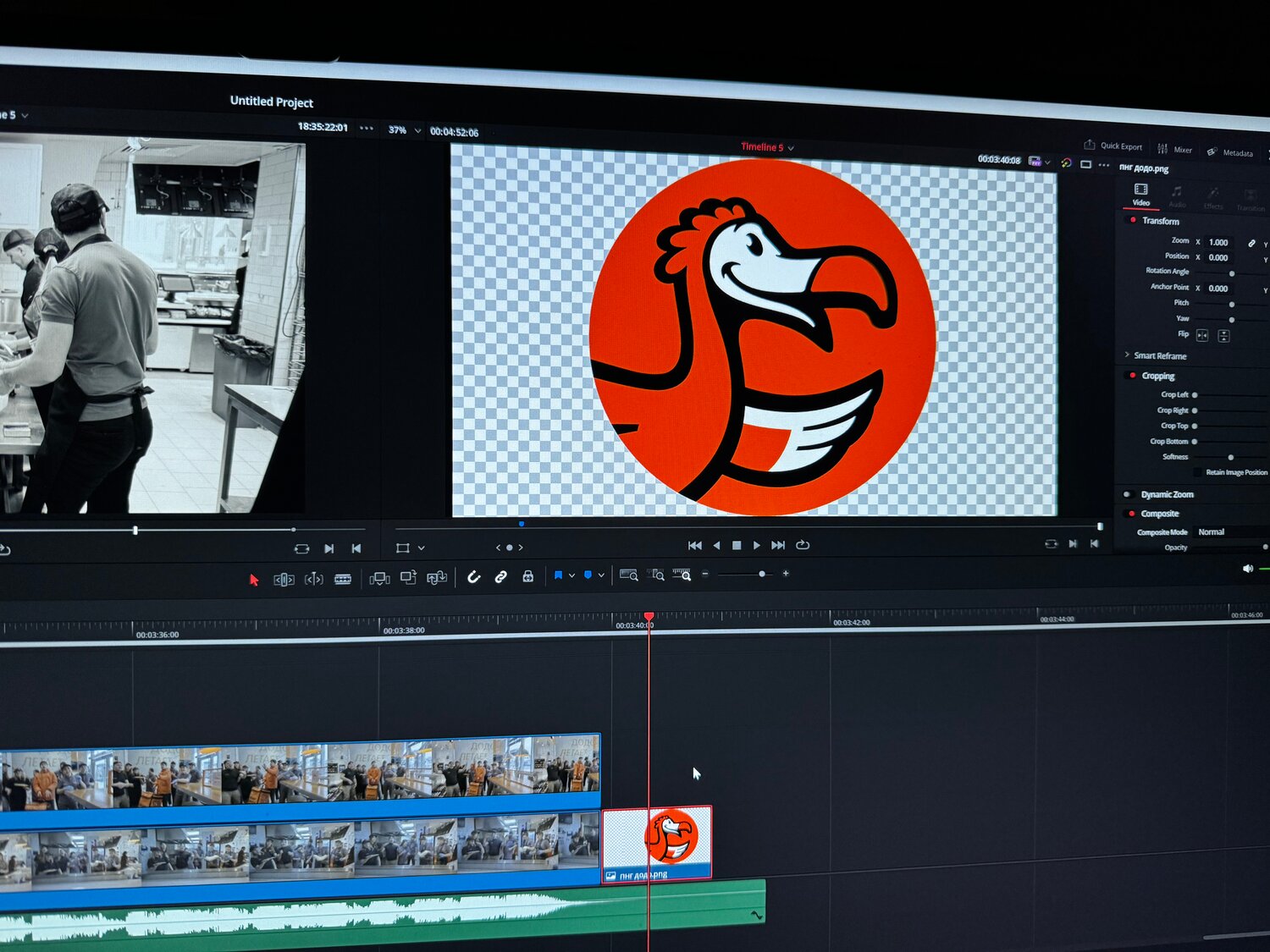Go to next marker arrow in viewer
This screenshot has height=952, width=1270.
click(521, 548)
